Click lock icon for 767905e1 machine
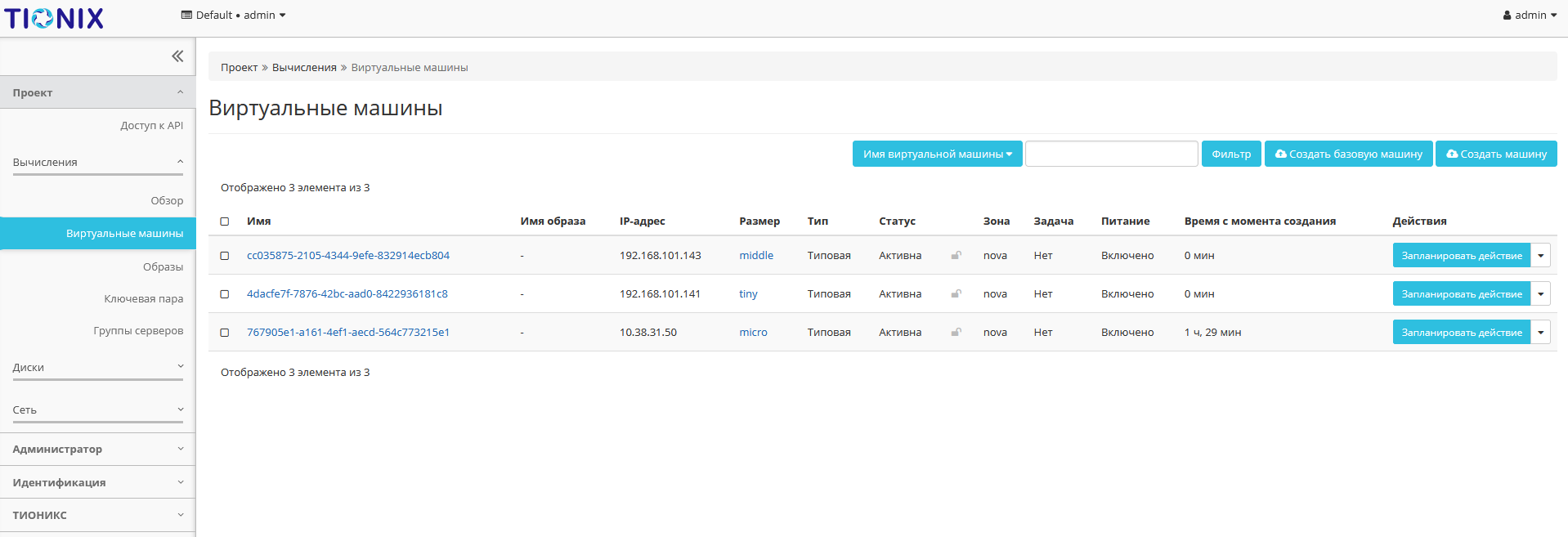Screen dimensions: 1568x537 [x=956, y=333]
